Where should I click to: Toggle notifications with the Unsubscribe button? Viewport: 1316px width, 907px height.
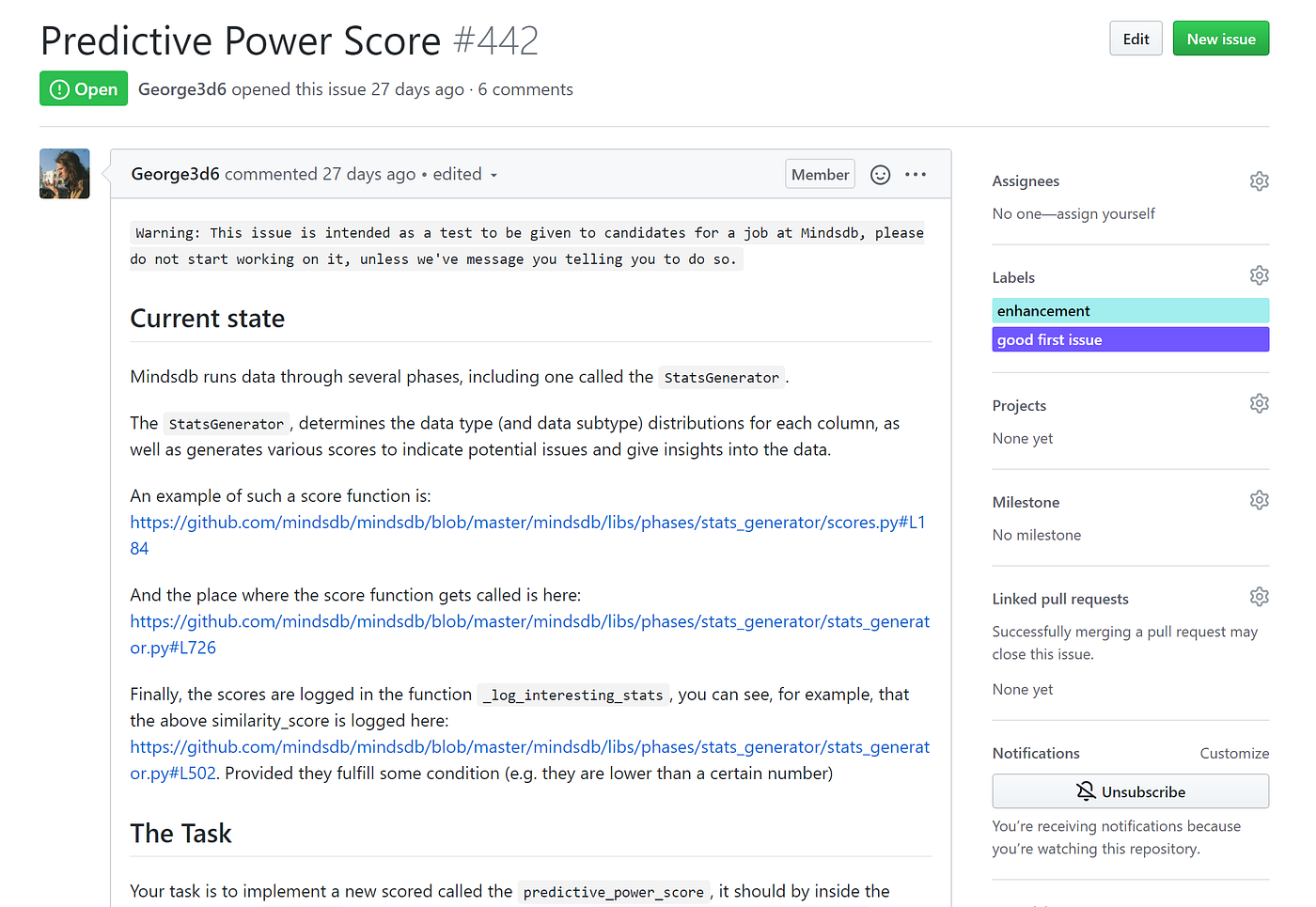[x=1130, y=790]
